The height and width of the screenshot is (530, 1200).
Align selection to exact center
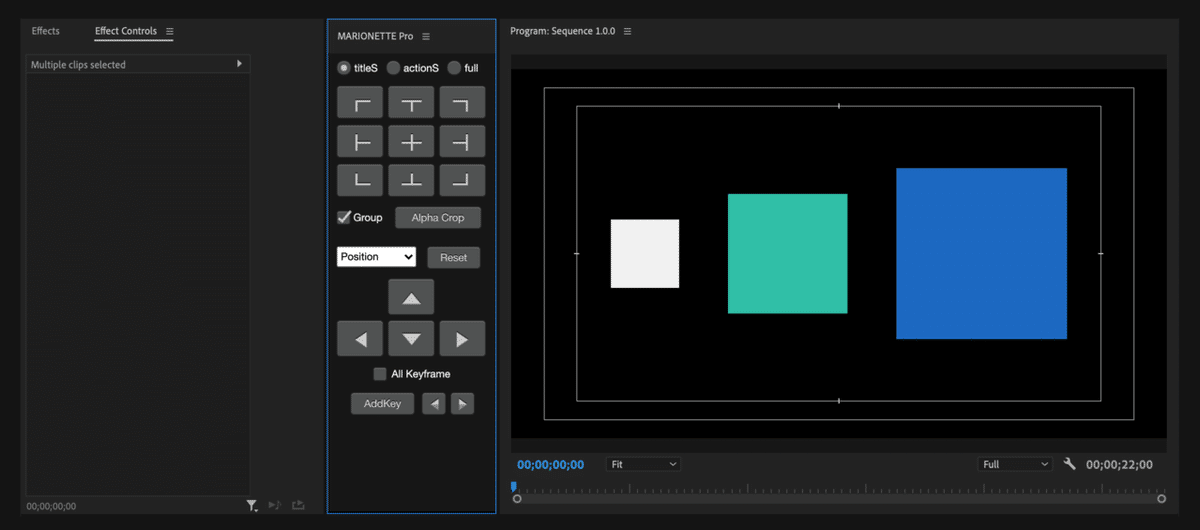tap(411, 142)
